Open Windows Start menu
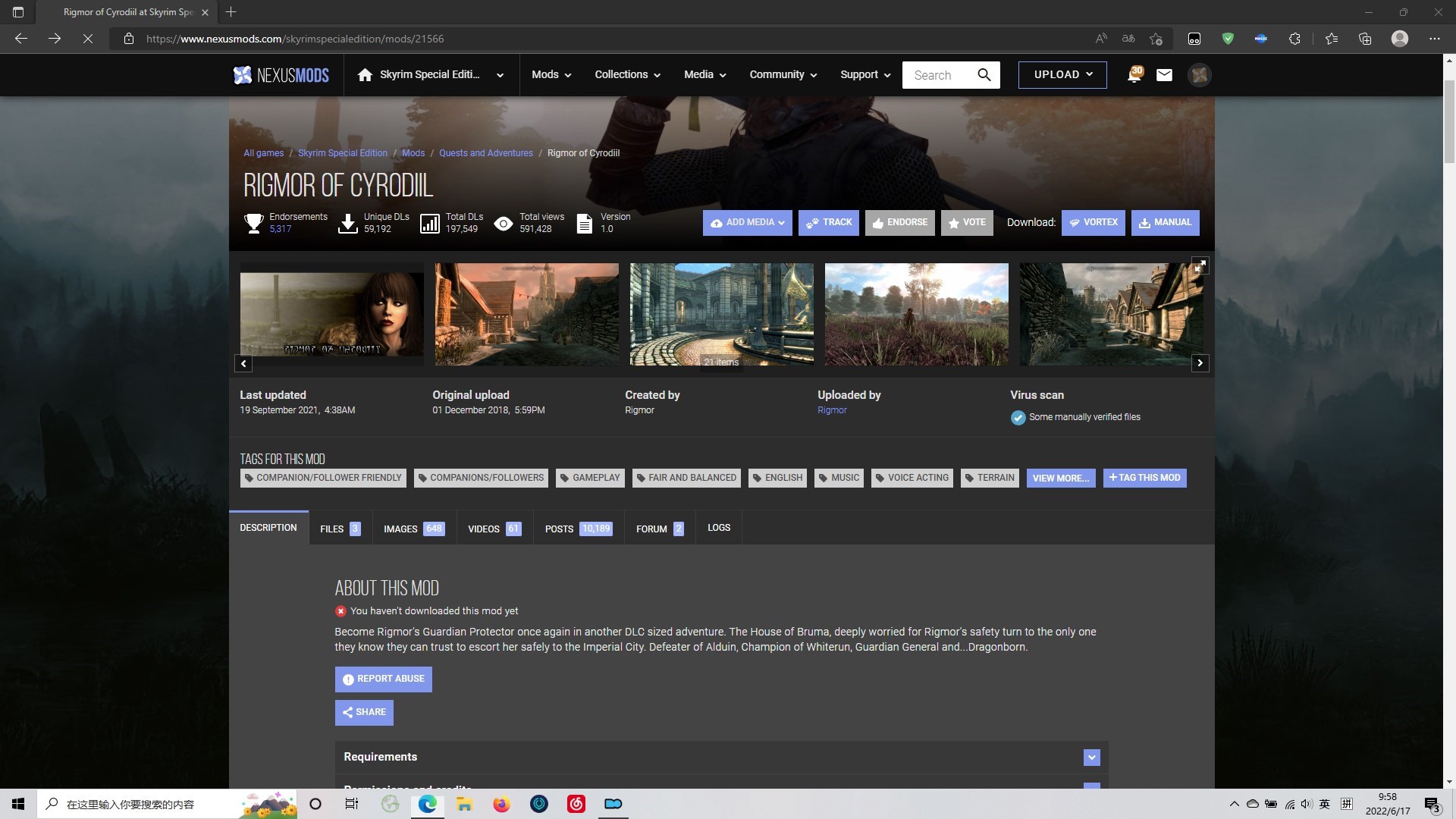This screenshot has height=819, width=1456. click(x=18, y=804)
